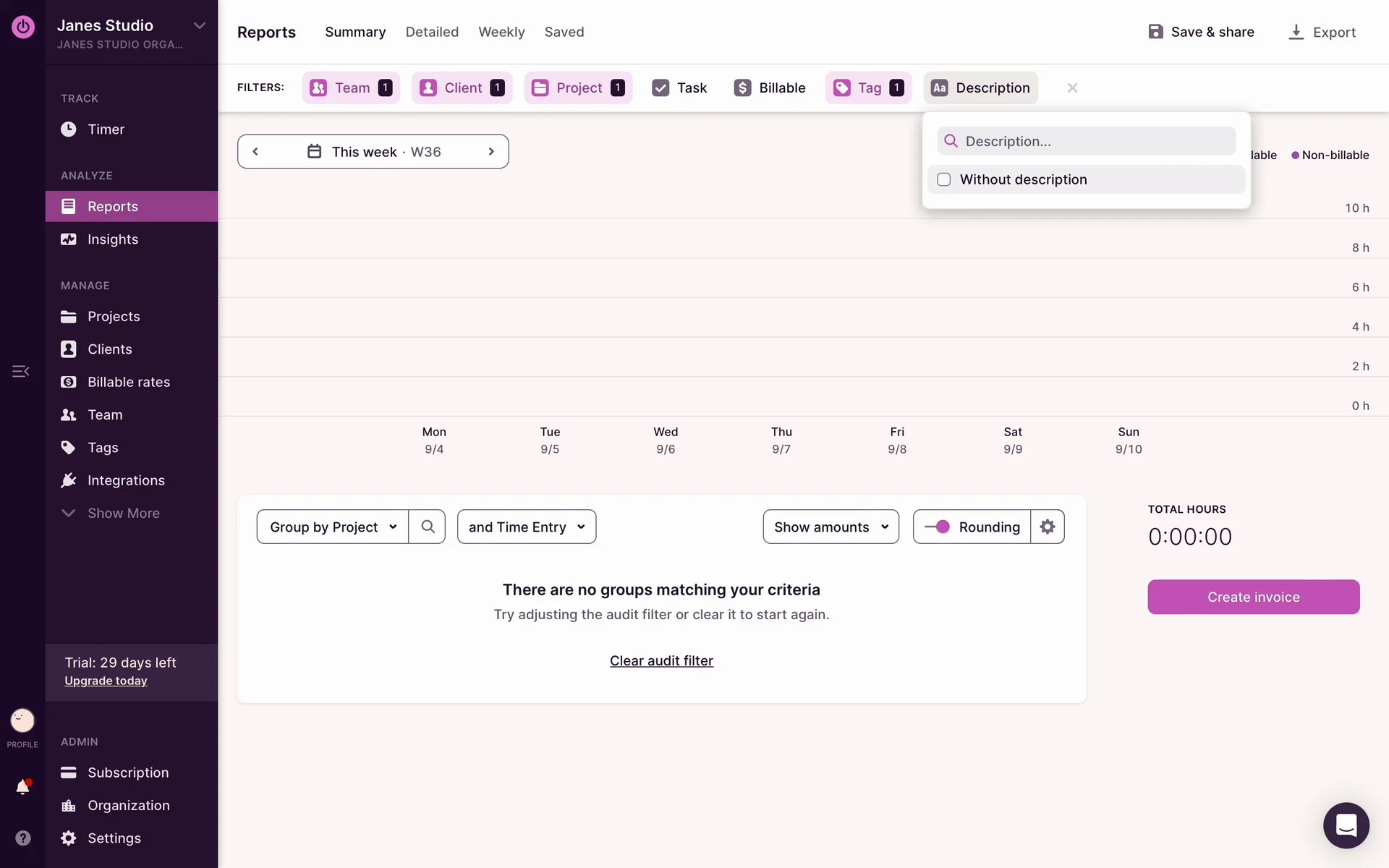Click the search icon beside Group by Project
The image size is (1389, 868).
tap(428, 527)
